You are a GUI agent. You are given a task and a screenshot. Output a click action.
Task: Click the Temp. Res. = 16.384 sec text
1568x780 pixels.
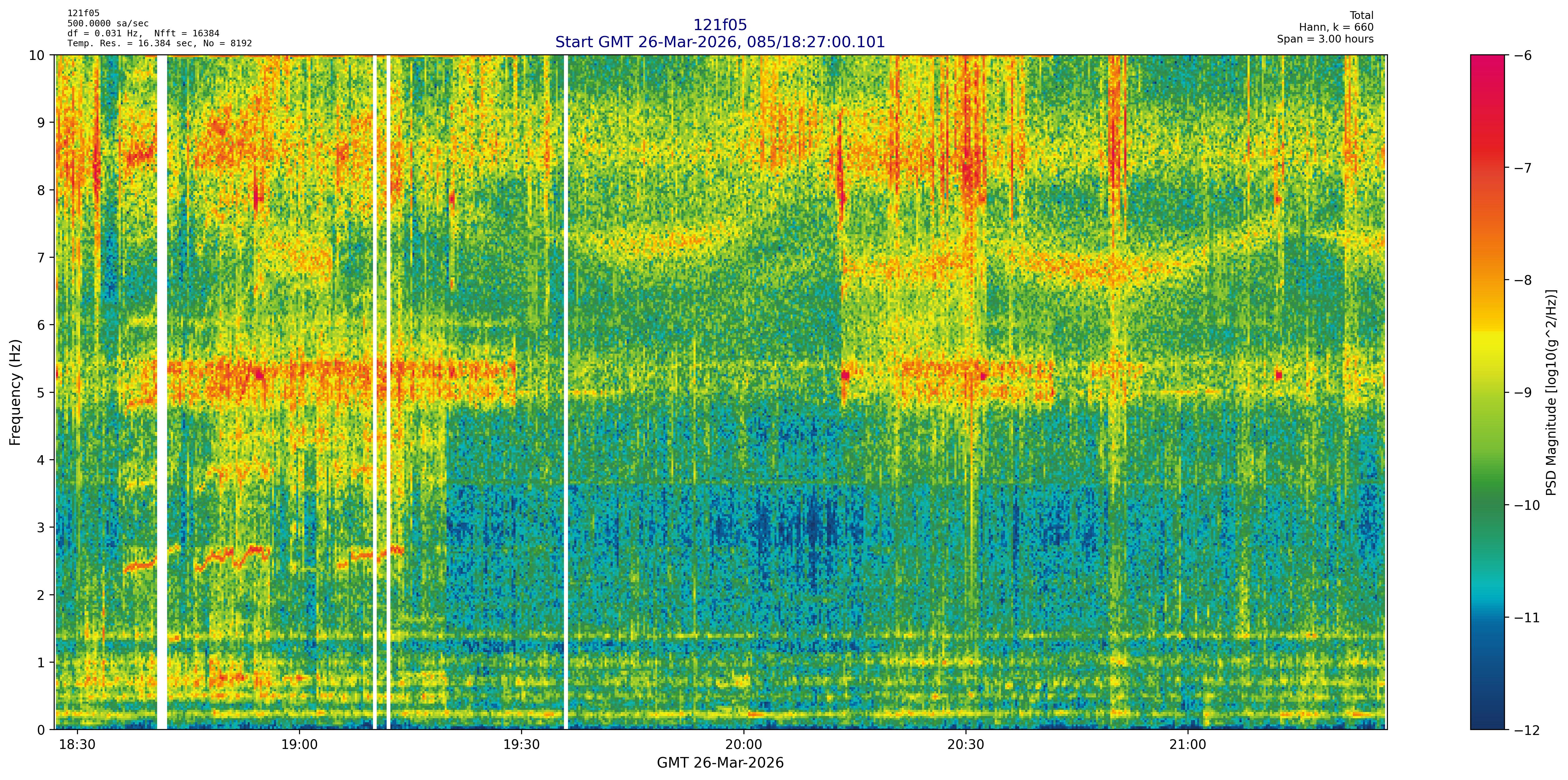click(160, 43)
